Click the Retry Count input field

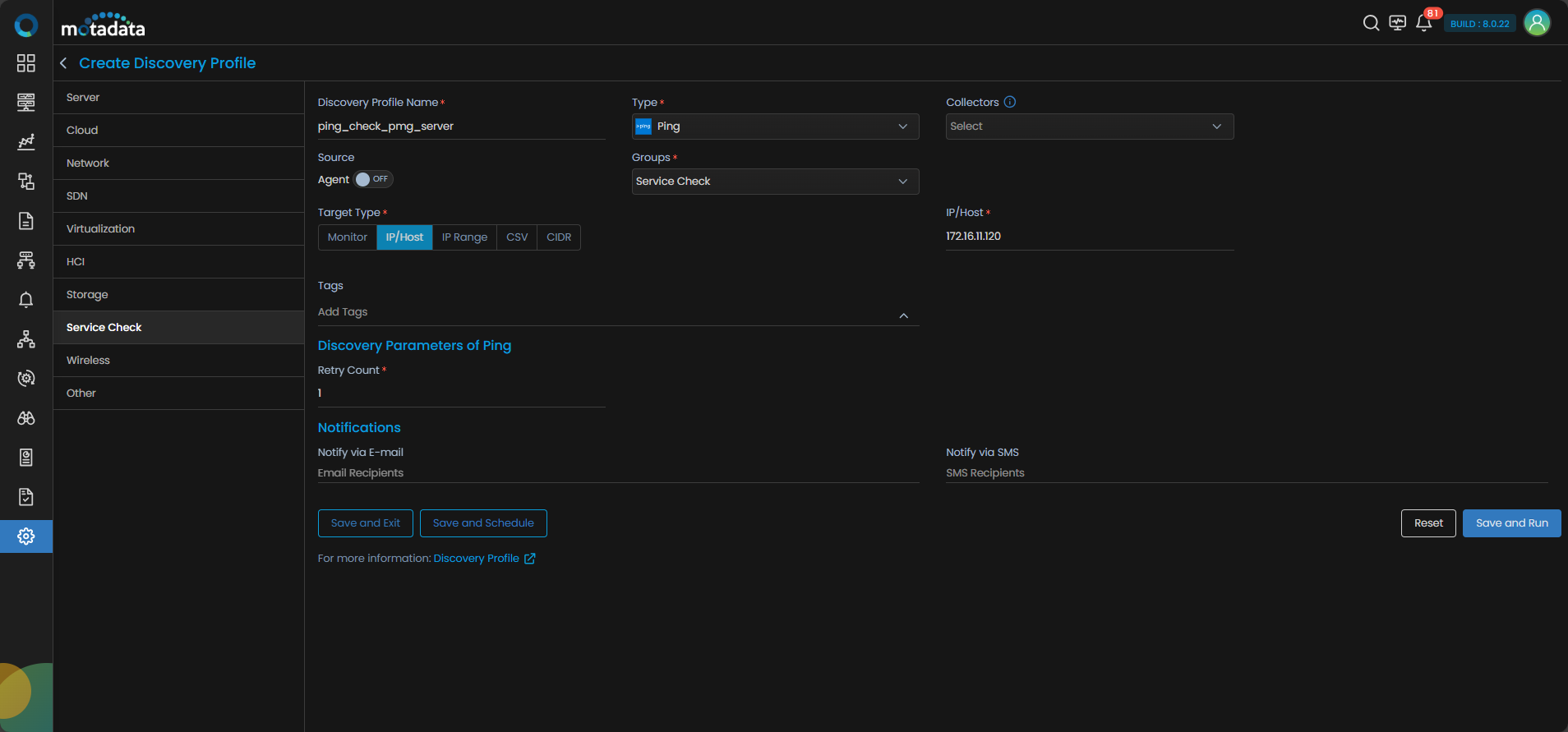pyautogui.click(x=461, y=394)
